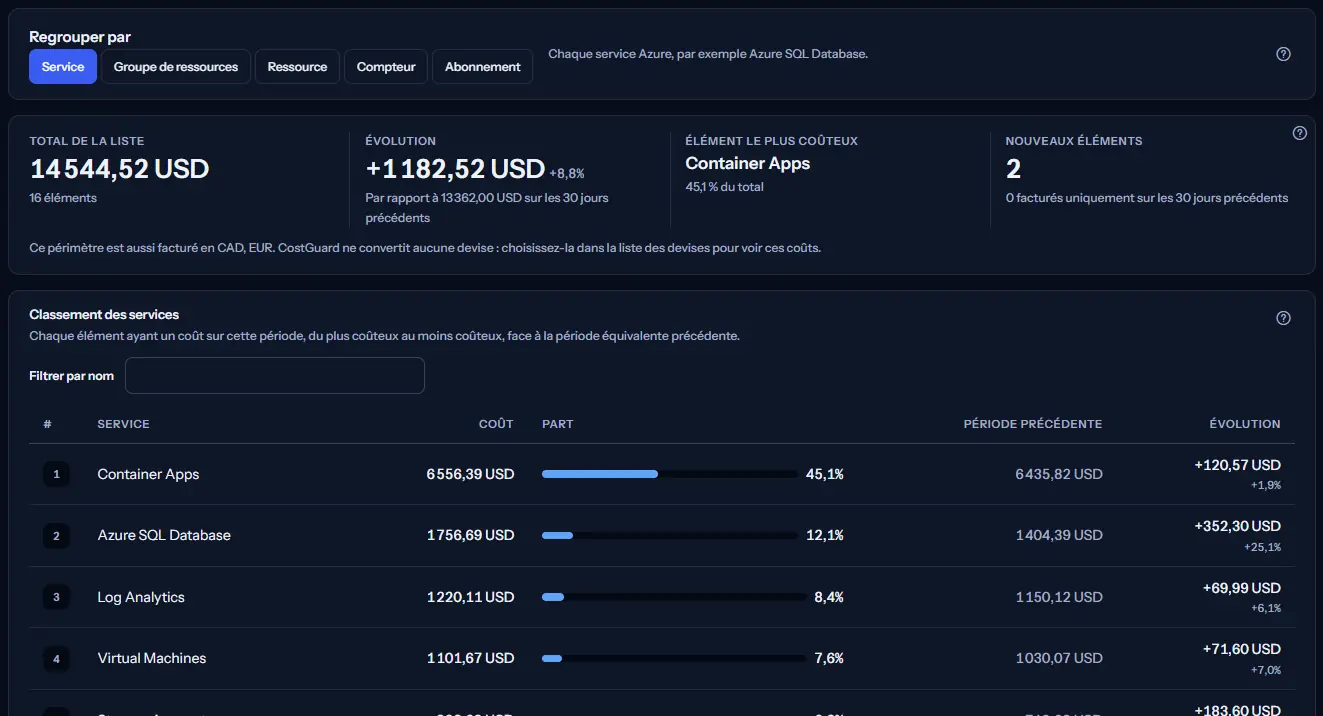
Task: Click the ÉVOLUTION column header
Action: point(1245,424)
